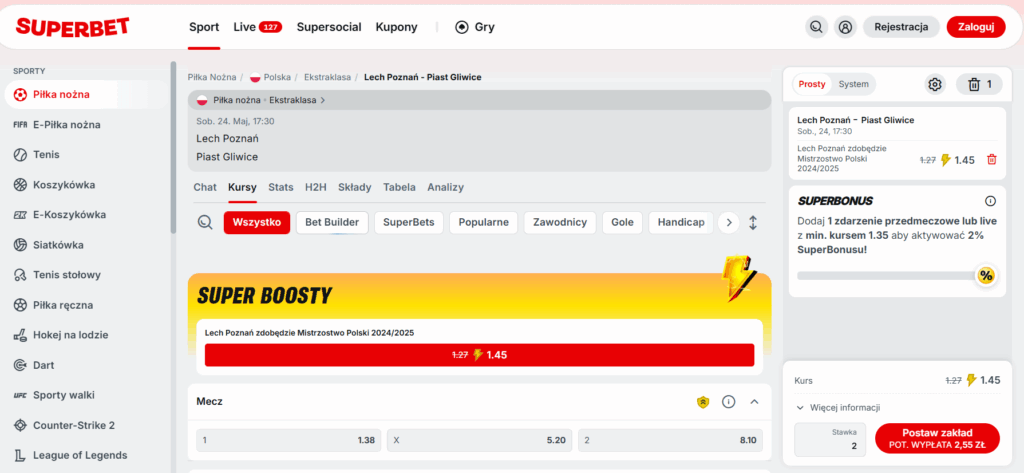Viewport: 1024px width, 473px height.
Task: Open betslip settings gear icon
Action: pyautogui.click(x=935, y=84)
